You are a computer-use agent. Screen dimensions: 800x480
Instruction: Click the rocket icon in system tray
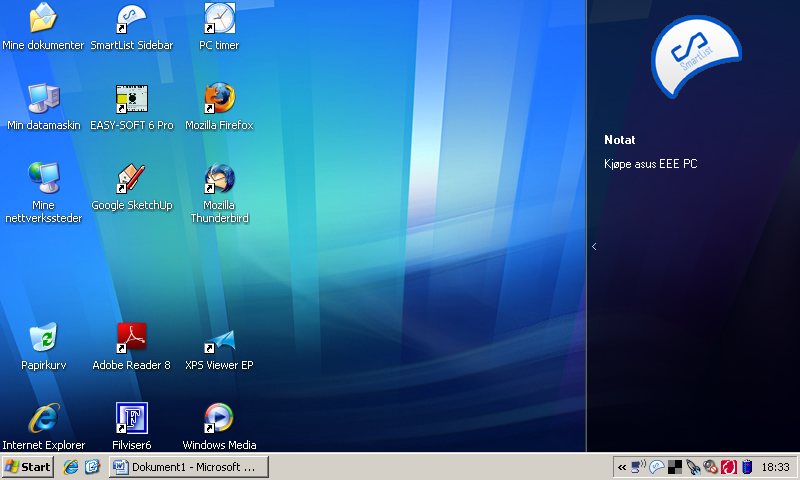(x=693, y=467)
